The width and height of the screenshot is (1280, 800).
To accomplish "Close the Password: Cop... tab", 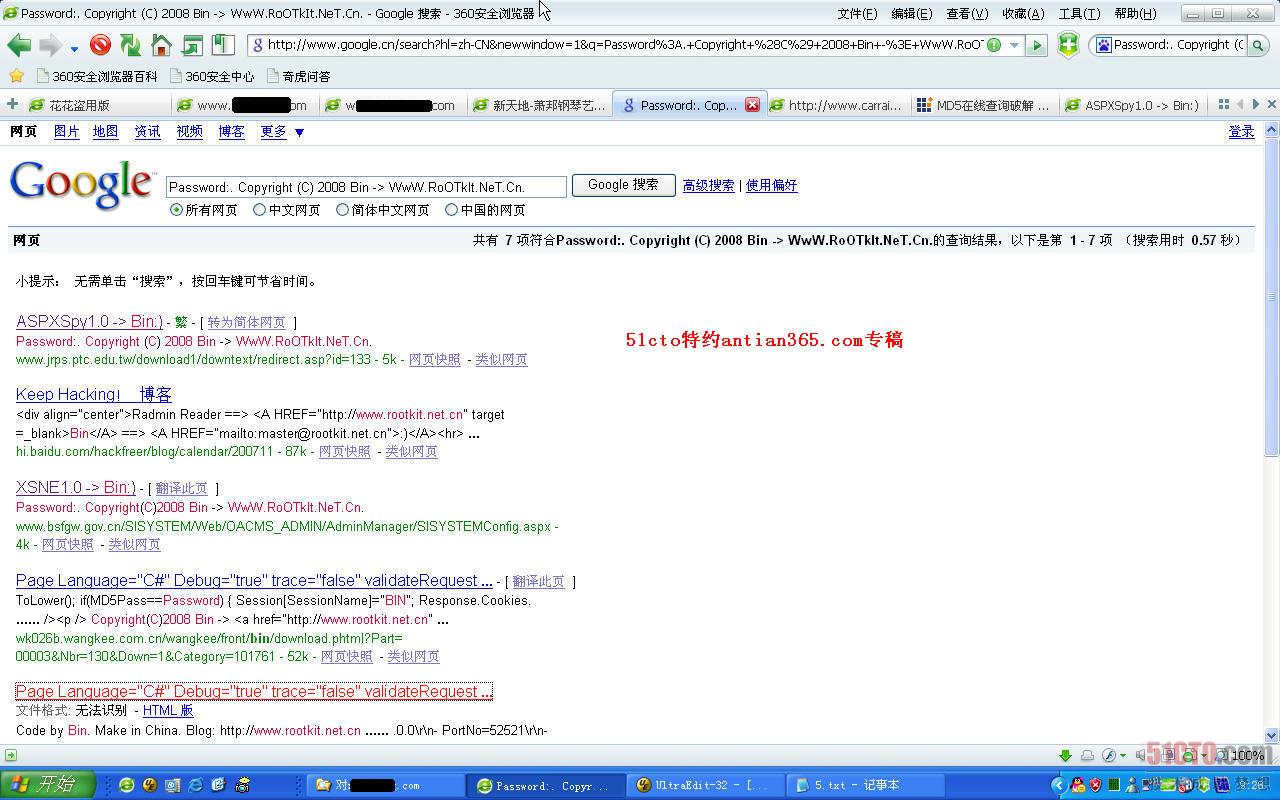I will [752, 105].
